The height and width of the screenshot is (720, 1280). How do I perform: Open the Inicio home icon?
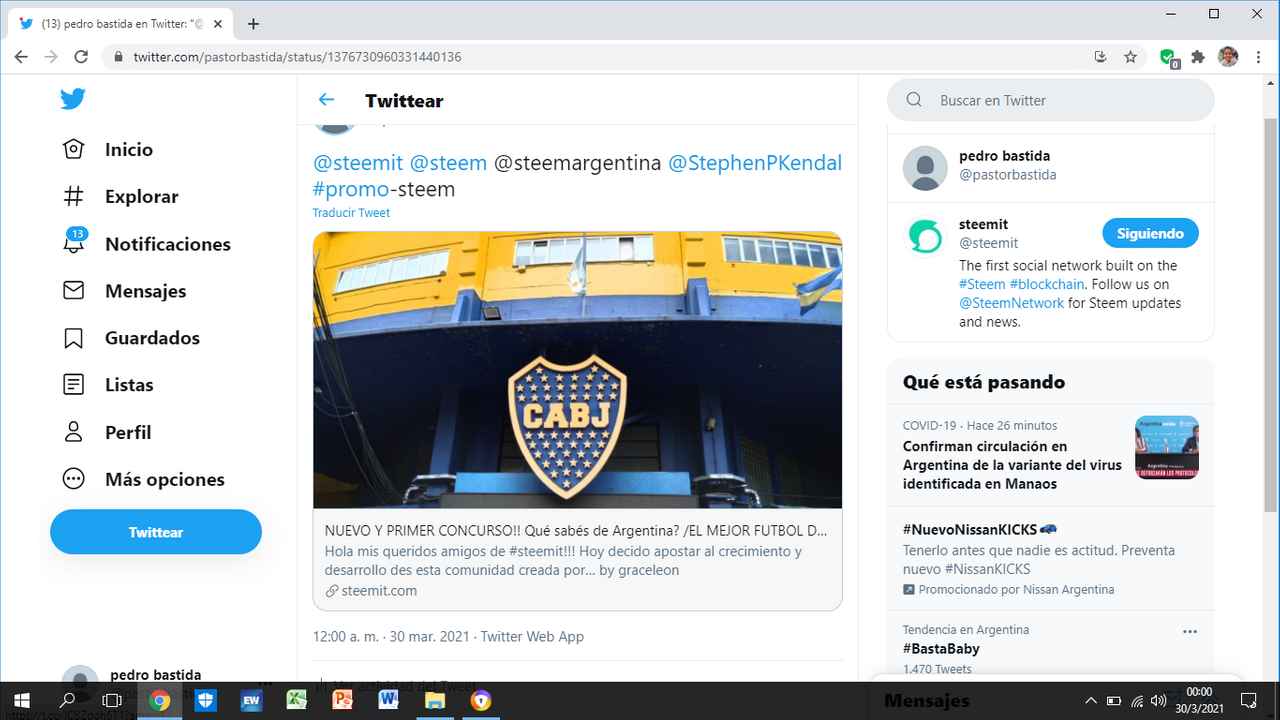coord(73,149)
